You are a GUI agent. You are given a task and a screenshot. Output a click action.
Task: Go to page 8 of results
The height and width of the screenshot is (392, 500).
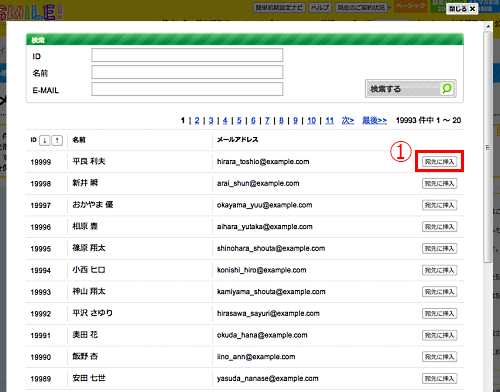281,120
